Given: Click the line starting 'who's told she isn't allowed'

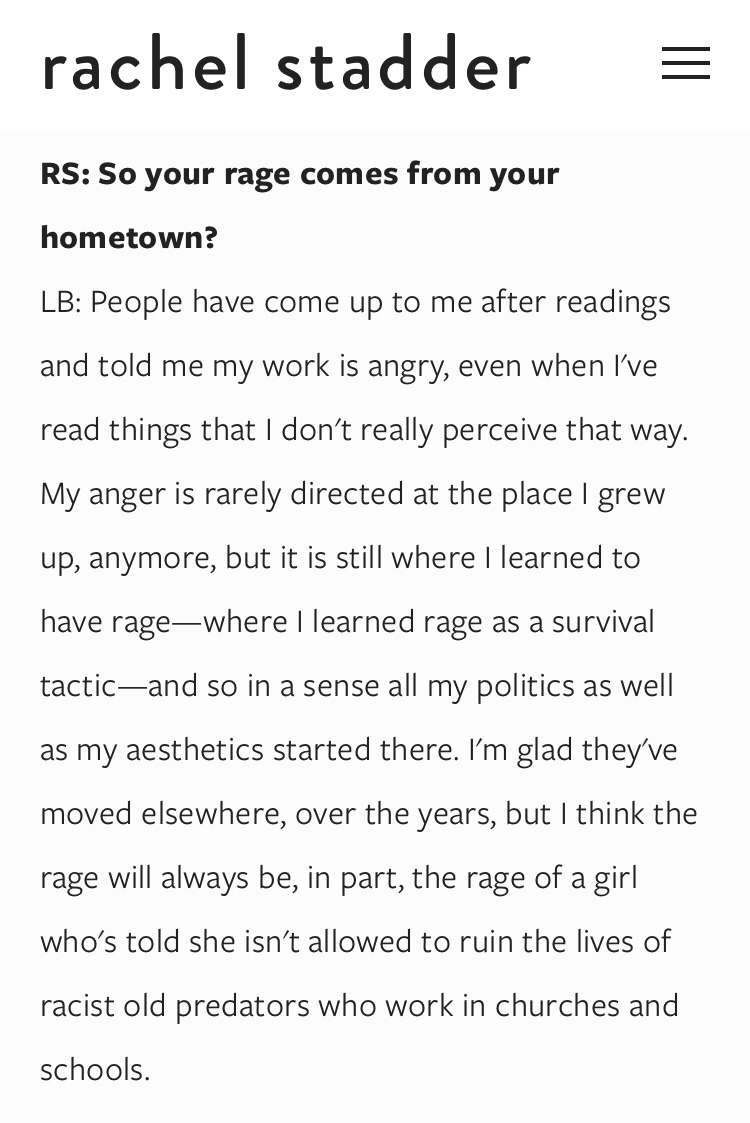Looking at the screenshot, I should (x=355, y=942).
